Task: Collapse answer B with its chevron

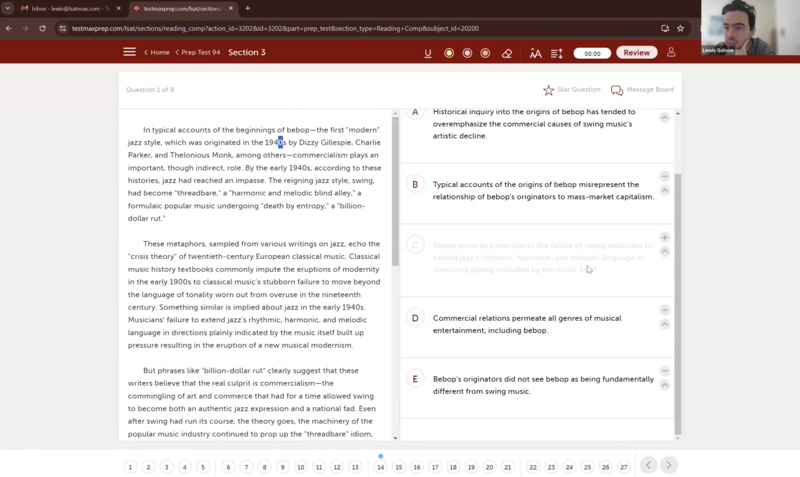Action: (x=665, y=190)
